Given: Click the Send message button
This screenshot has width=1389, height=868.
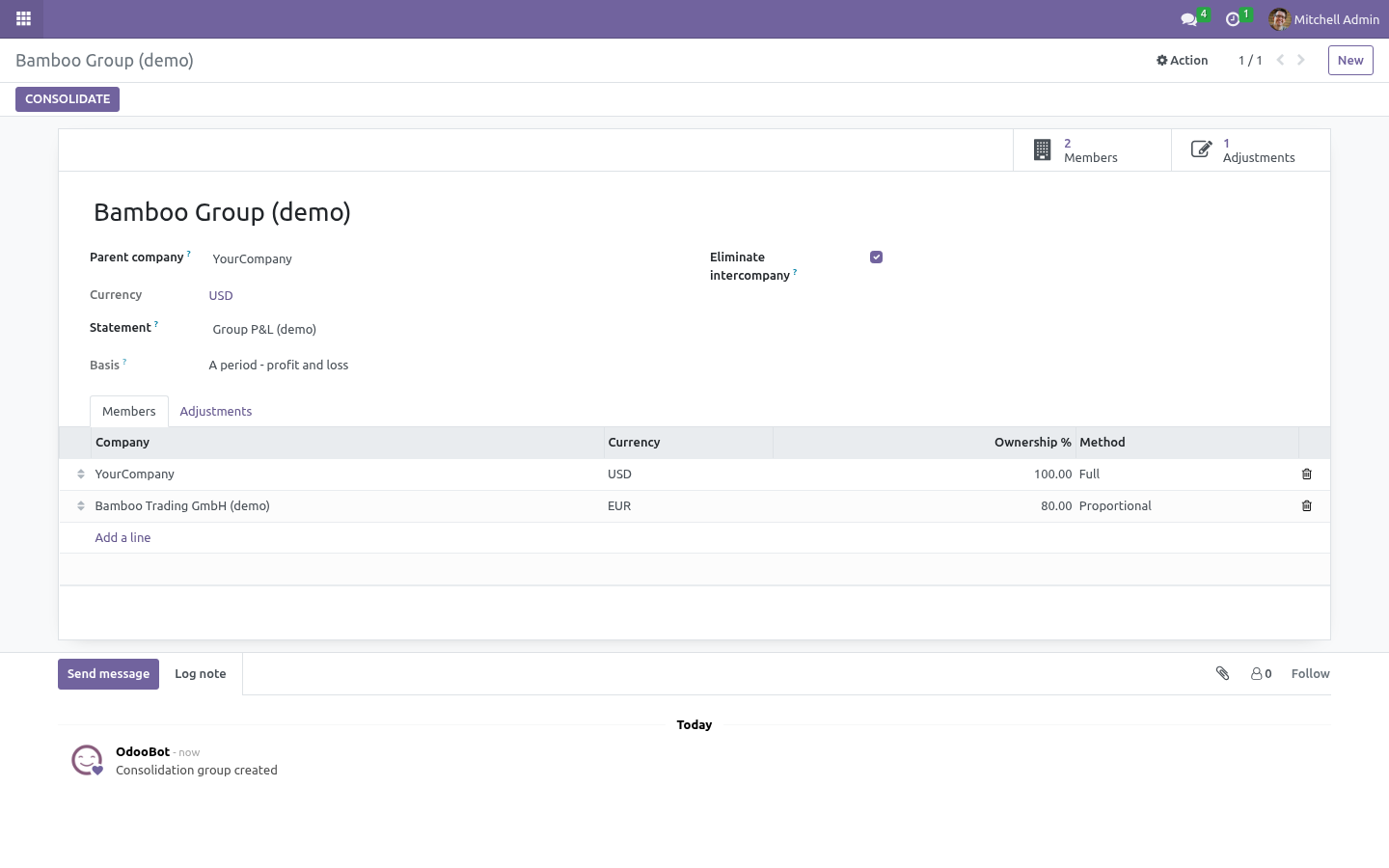Looking at the screenshot, I should click(108, 674).
